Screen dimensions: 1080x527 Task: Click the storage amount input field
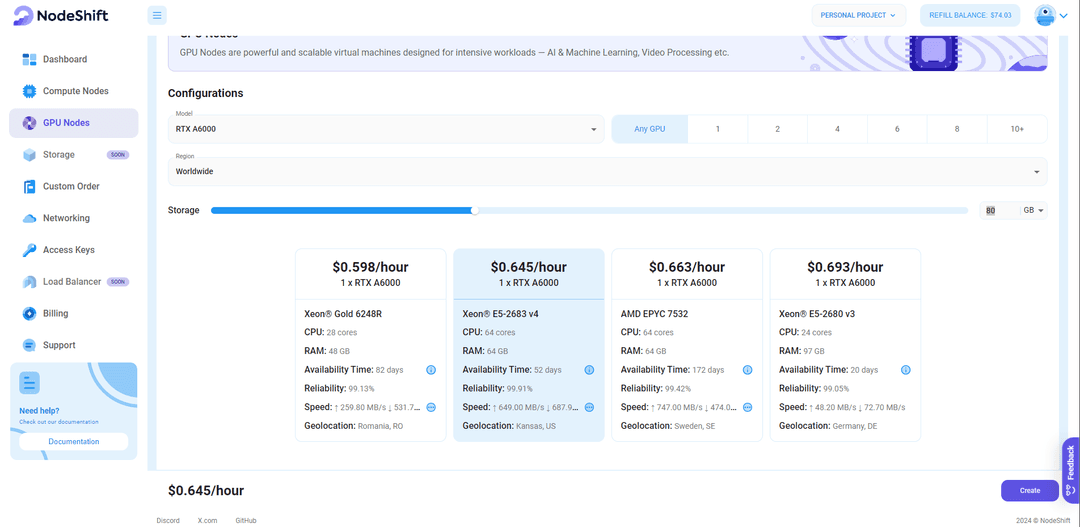pyautogui.click(x=1000, y=210)
